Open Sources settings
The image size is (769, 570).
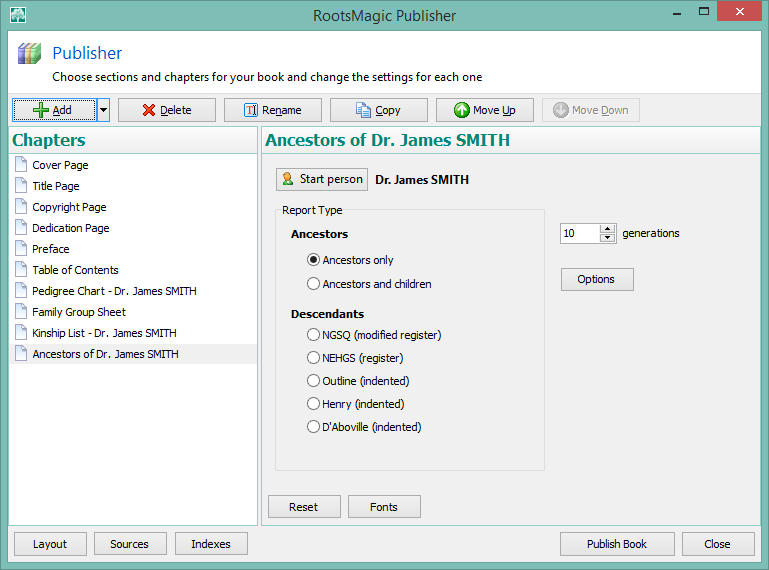point(130,544)
